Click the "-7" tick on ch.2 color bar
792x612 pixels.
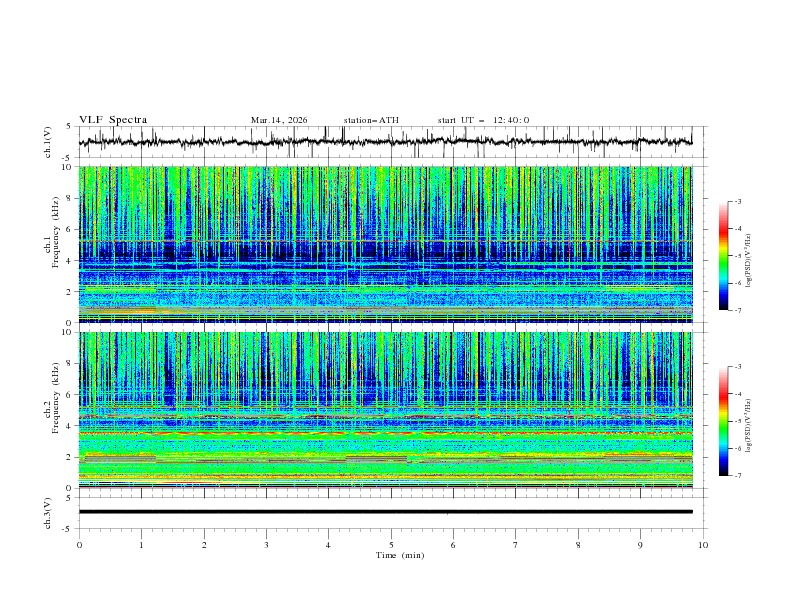pos(738,476)
